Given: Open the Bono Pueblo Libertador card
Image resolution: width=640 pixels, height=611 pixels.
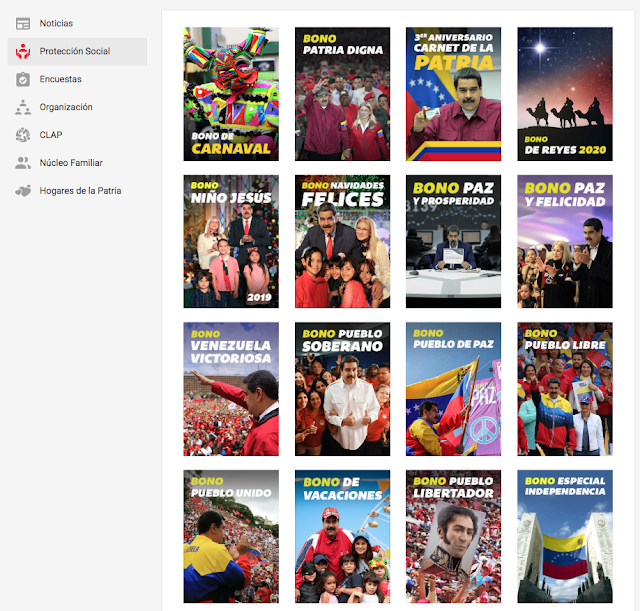Looking at the screenshot, I should [453, 536].
